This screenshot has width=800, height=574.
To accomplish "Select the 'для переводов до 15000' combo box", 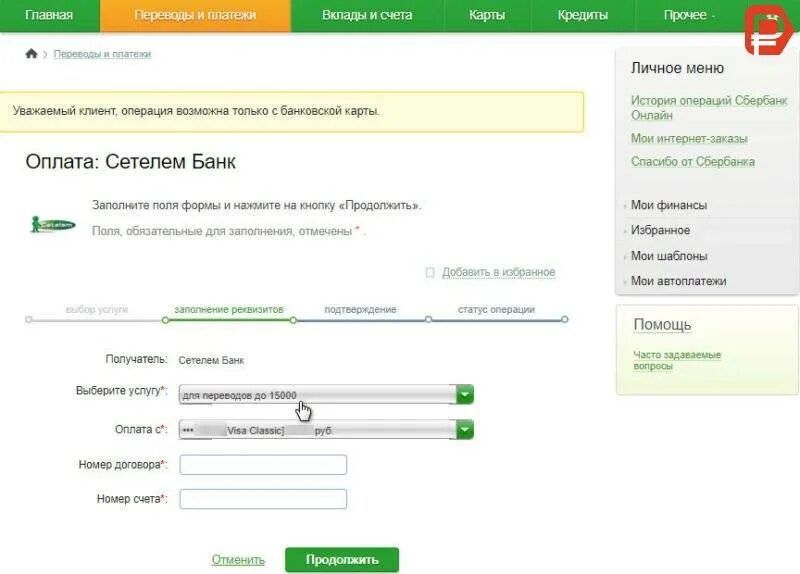I will pos(326,394).
